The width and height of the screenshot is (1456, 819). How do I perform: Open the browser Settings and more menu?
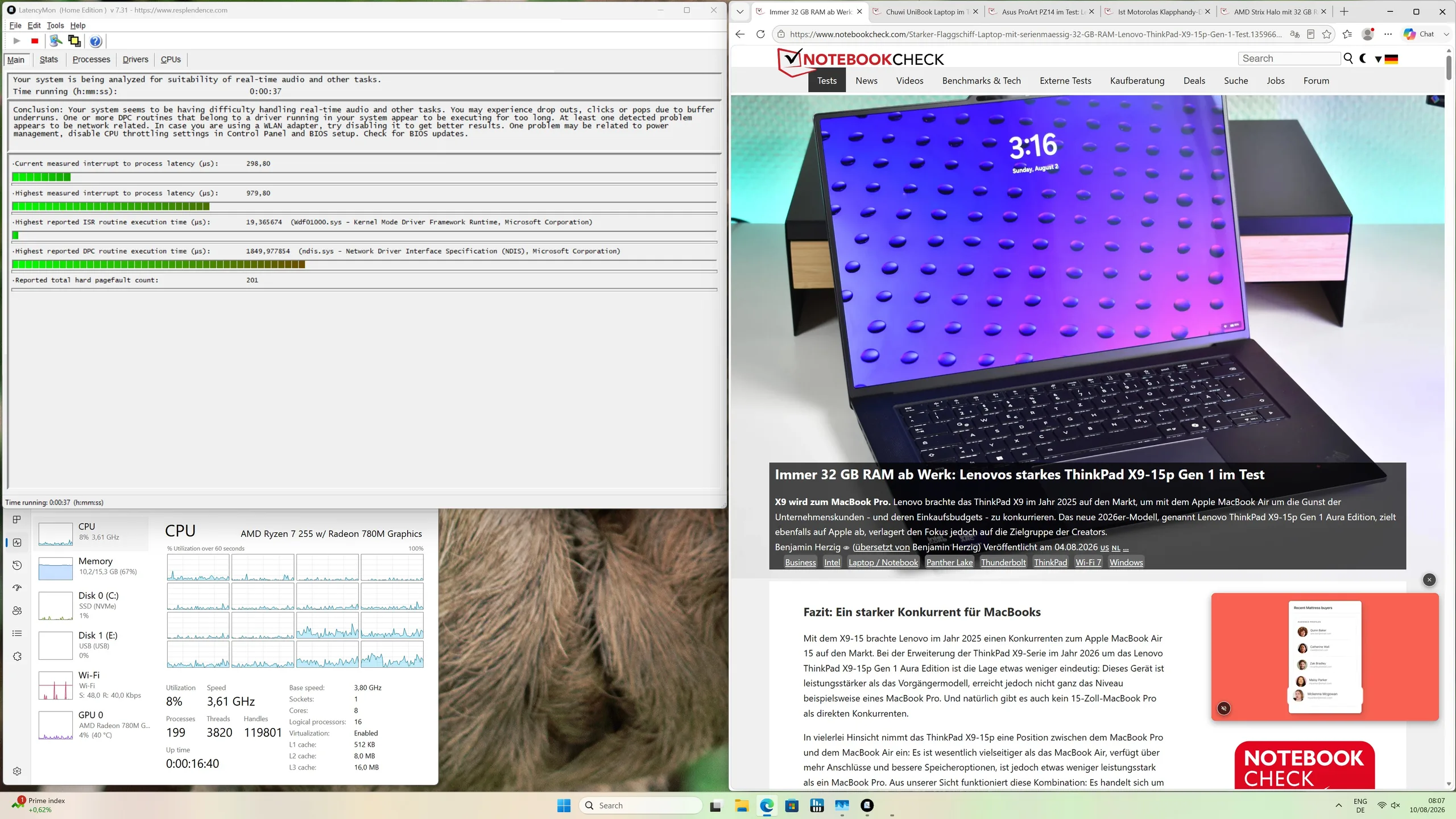pos(1388,34)
